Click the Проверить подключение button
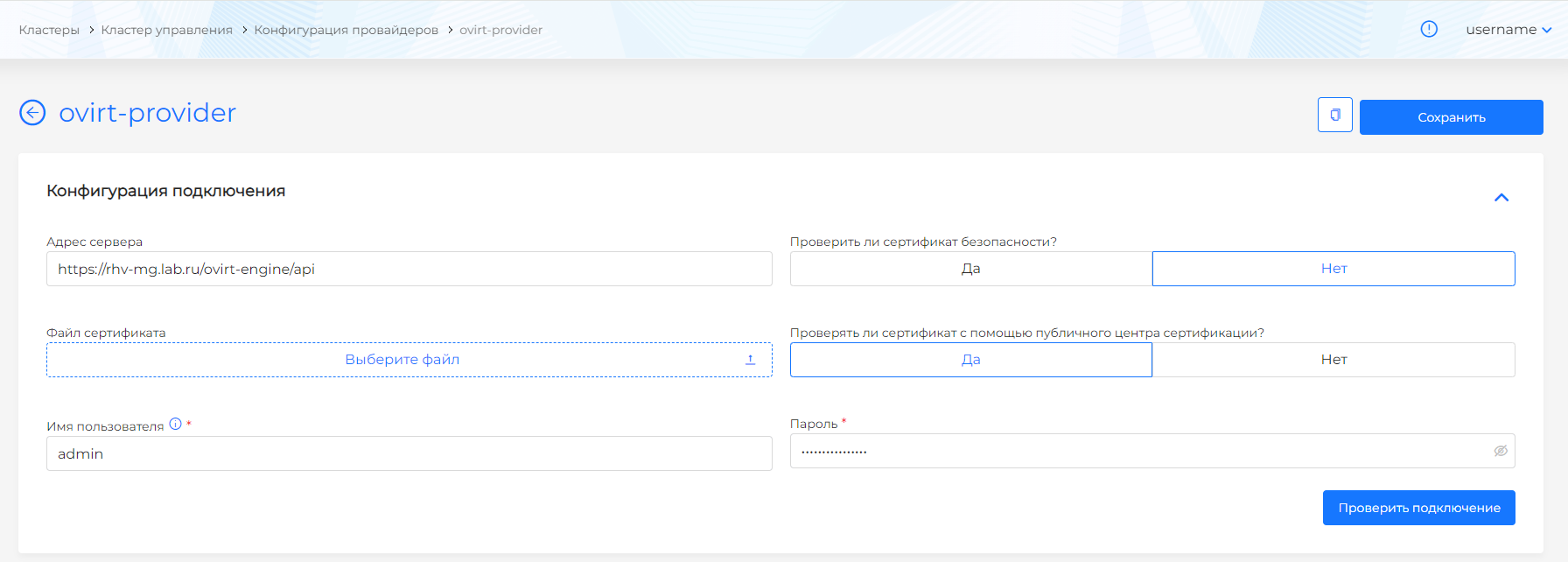This screenshot has width=1568, height=562. (x=1418, y=508)
